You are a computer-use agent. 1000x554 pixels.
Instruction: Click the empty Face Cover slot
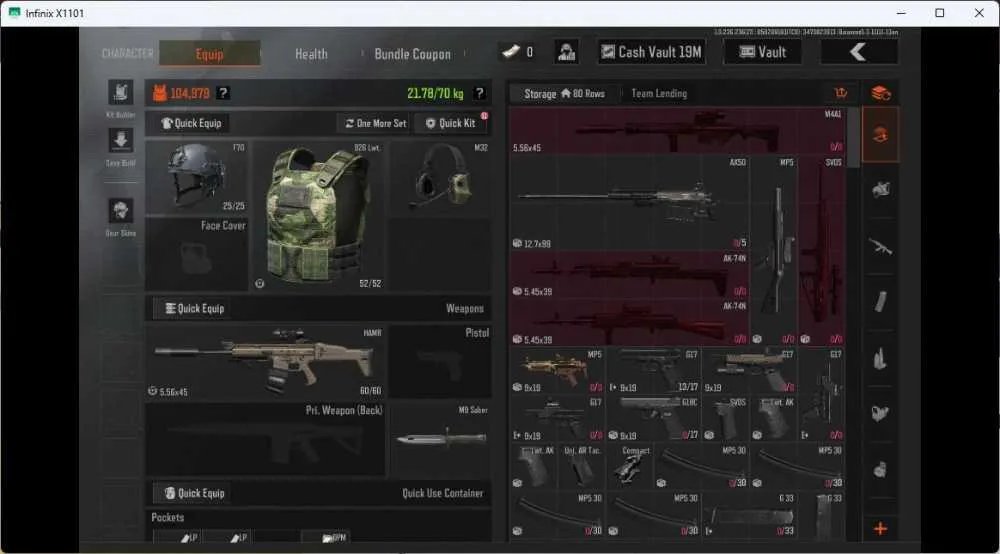196,254
